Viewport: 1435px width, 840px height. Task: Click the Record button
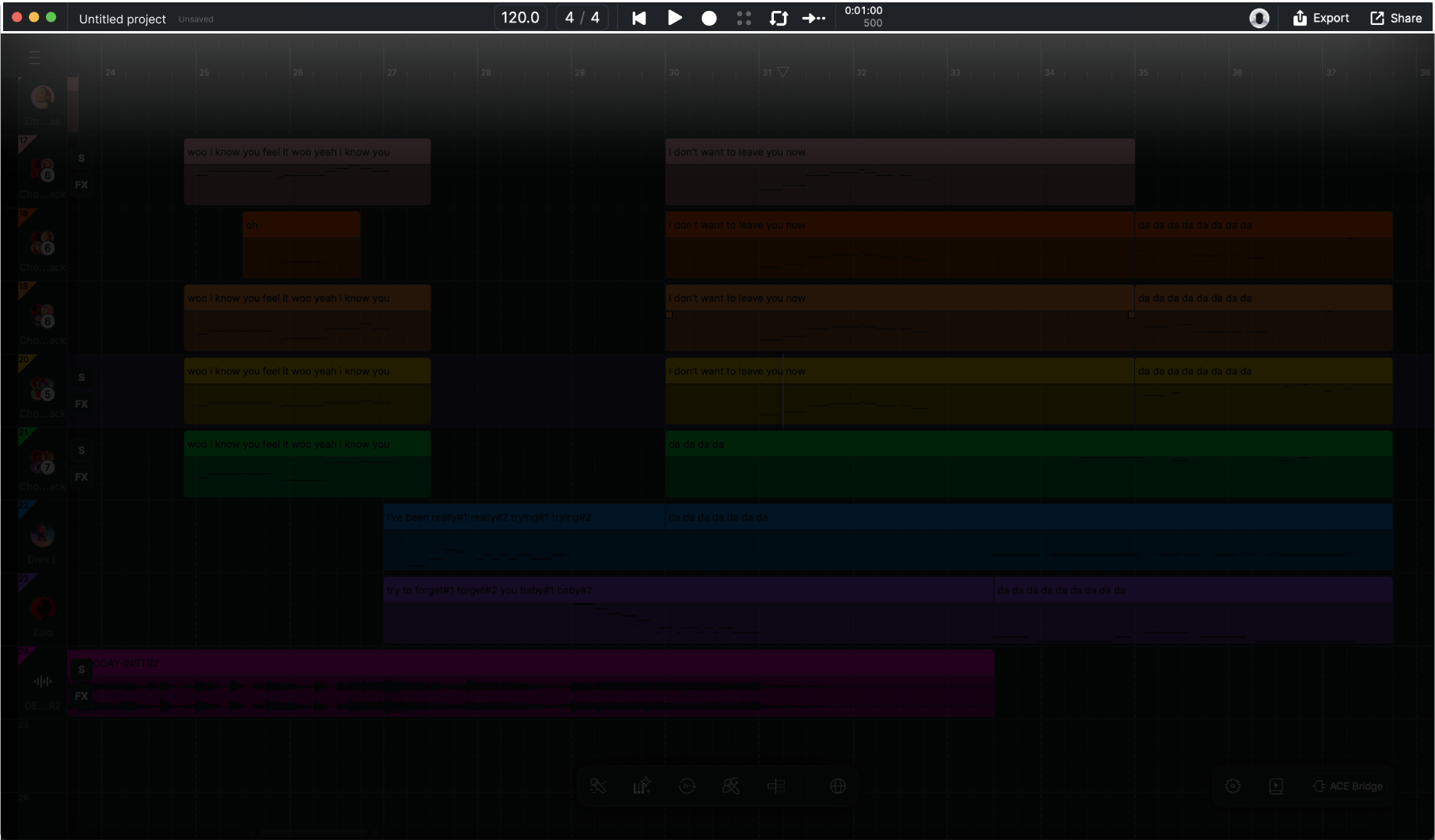pos(709,18)
